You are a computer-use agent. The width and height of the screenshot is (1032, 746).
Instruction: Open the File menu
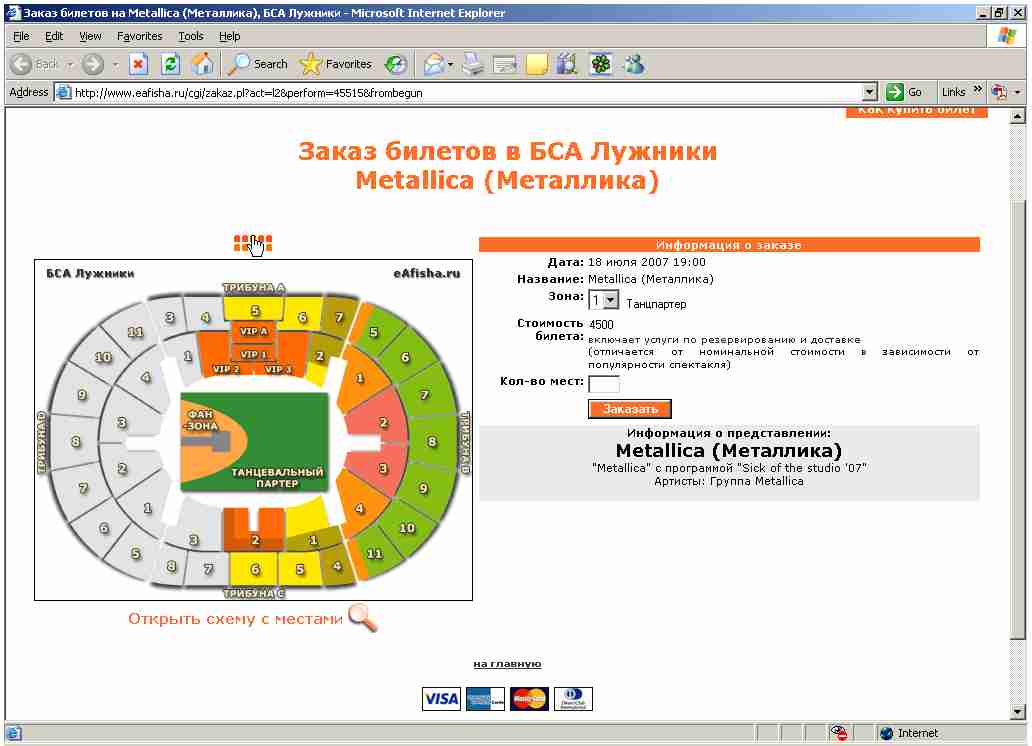21,36
